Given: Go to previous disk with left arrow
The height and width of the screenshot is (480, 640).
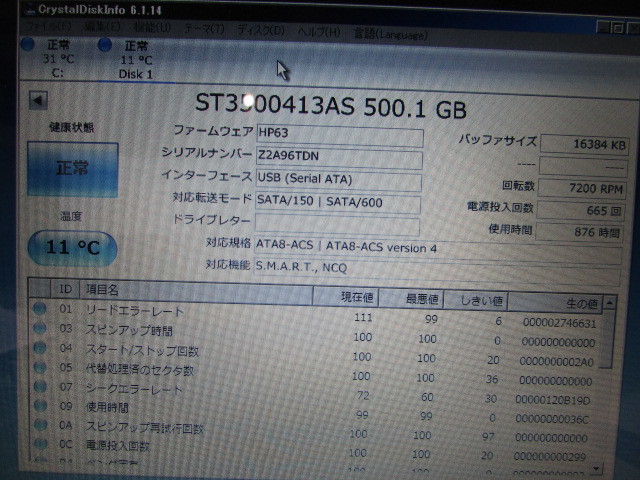Looking at the screenshot, I should pyautogui.click(x=38, y=100).
